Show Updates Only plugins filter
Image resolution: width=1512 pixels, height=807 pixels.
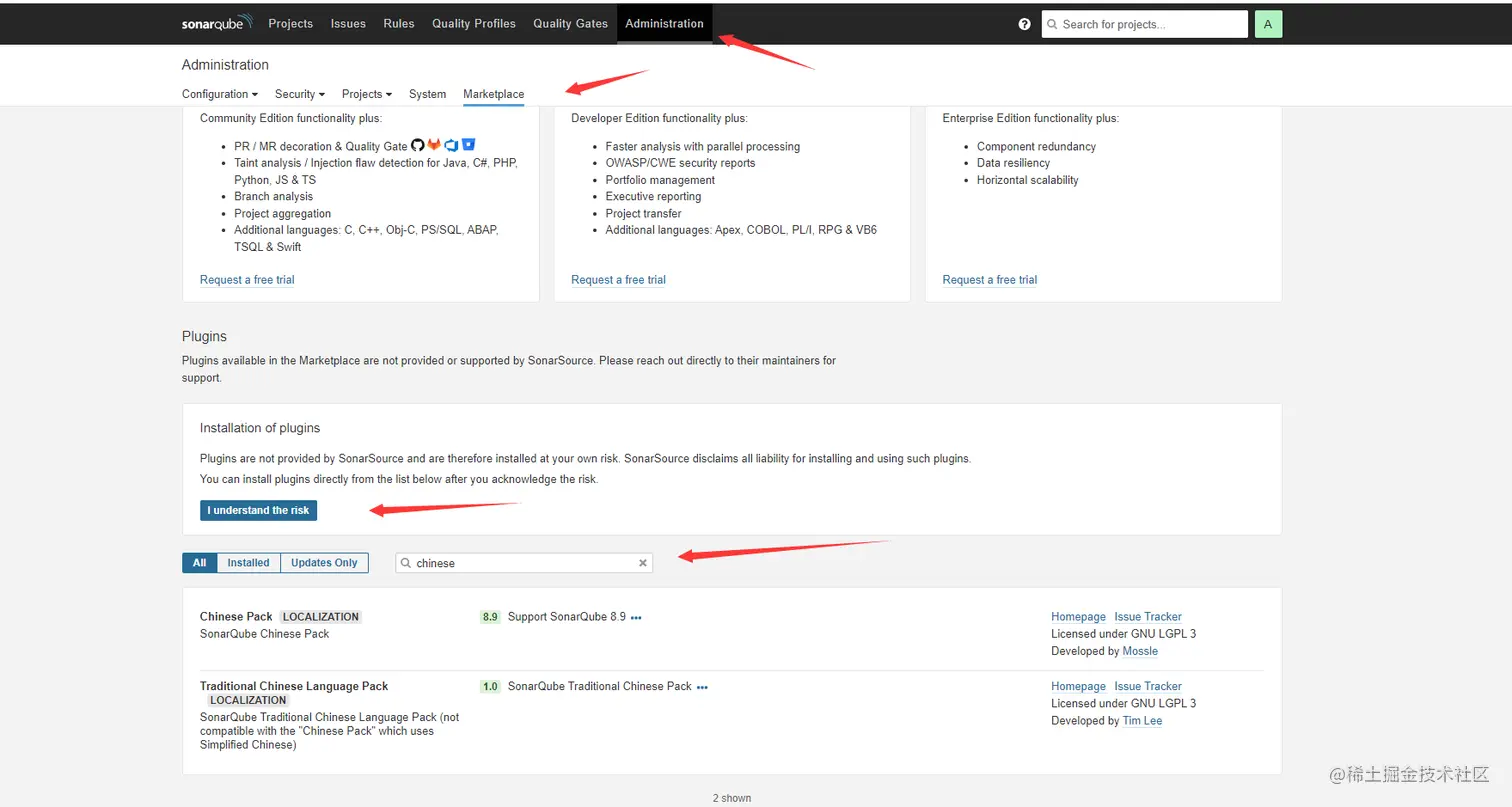point(324,563)
